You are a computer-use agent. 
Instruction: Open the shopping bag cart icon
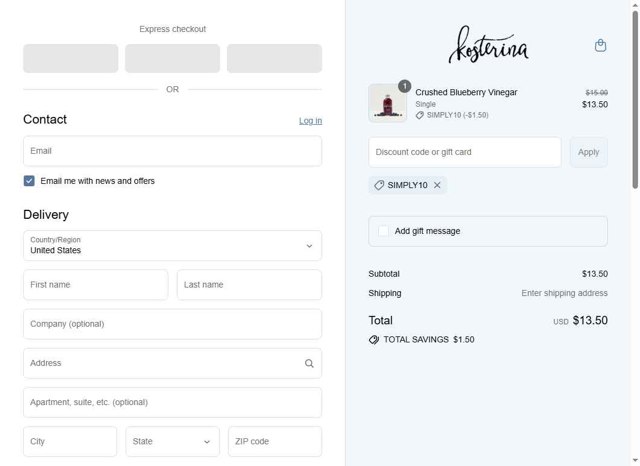(x=600, y=45)
